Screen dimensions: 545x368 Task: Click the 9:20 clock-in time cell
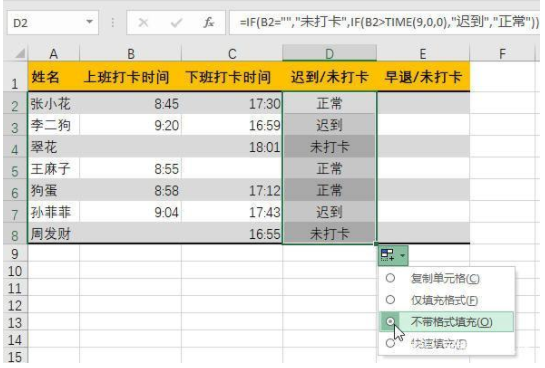pos(130,125)
